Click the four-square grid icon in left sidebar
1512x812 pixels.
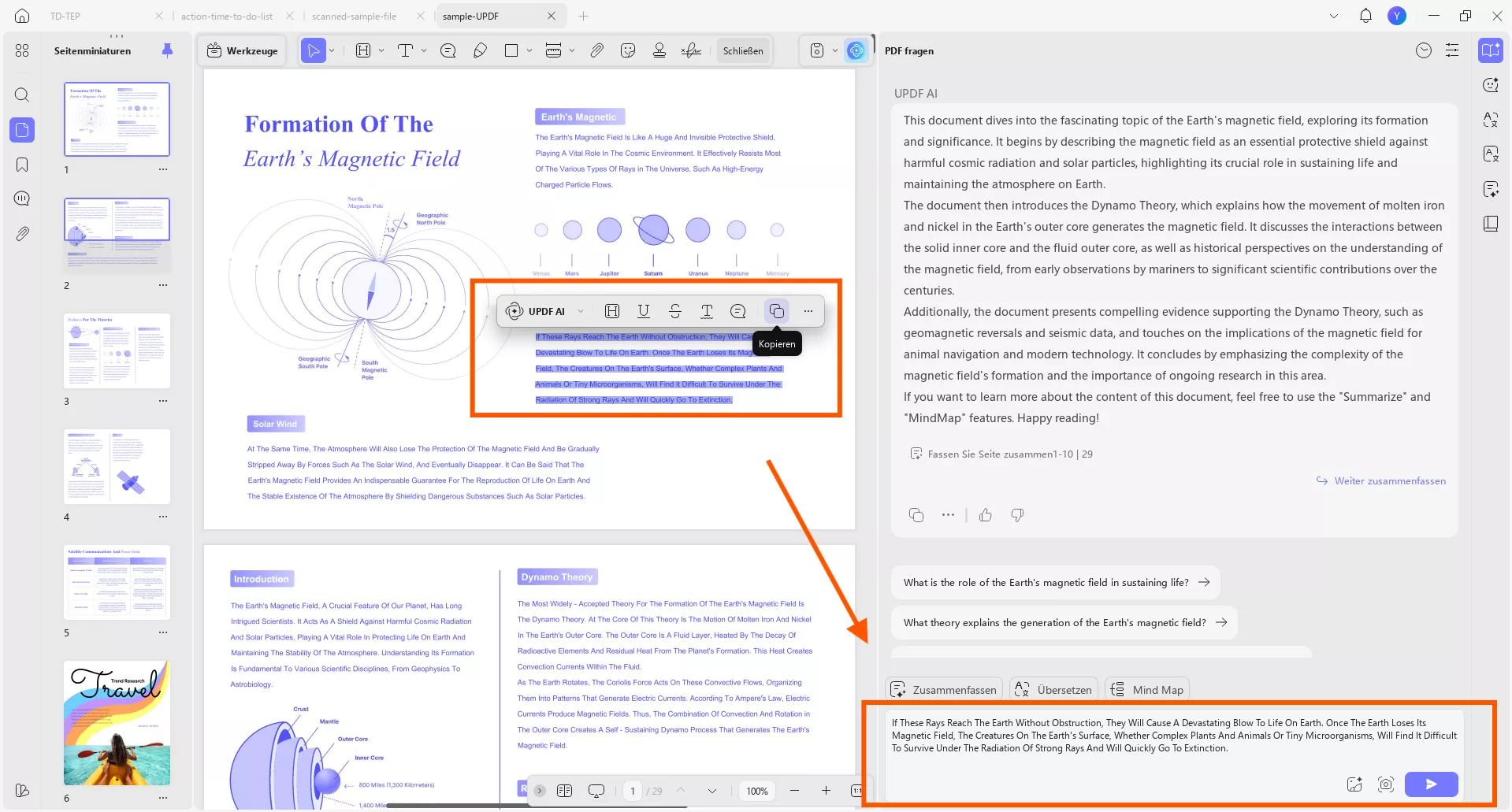pos(22,50)
